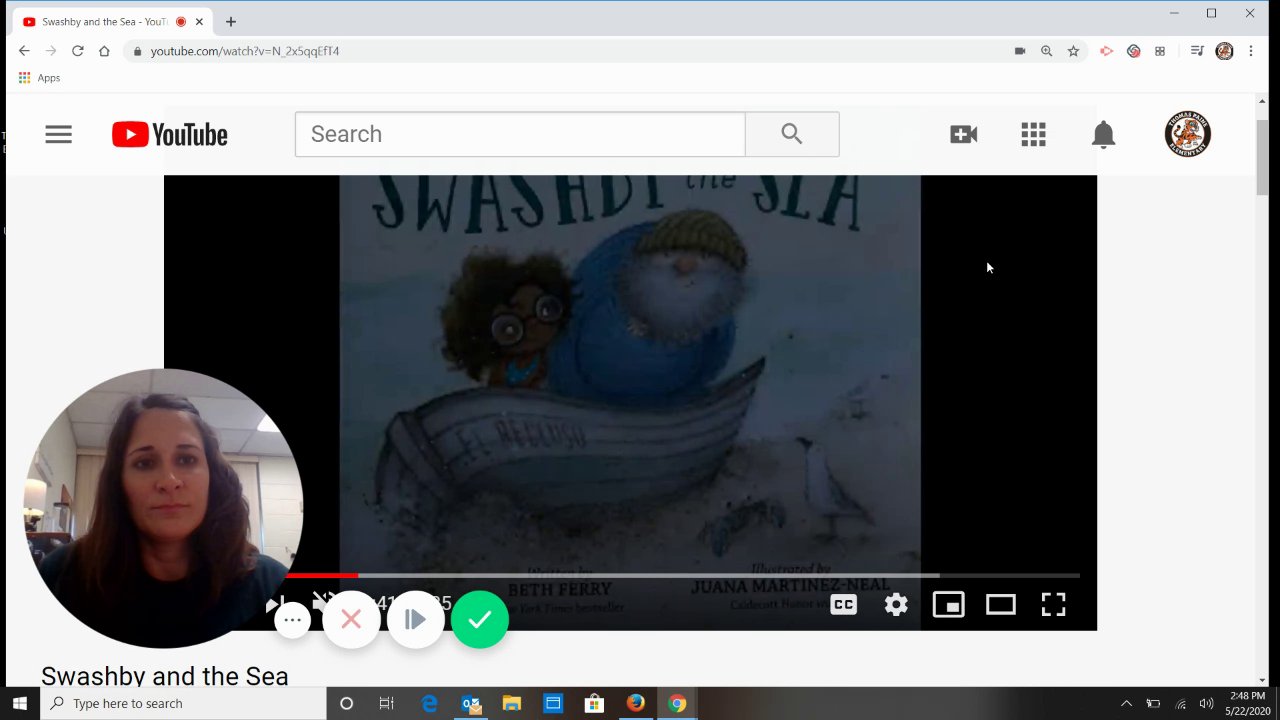Image resolution: width=1280 pixels, height=720 pixels.
Task: Open the zoom level indicator
Action: coord(1046,51)
